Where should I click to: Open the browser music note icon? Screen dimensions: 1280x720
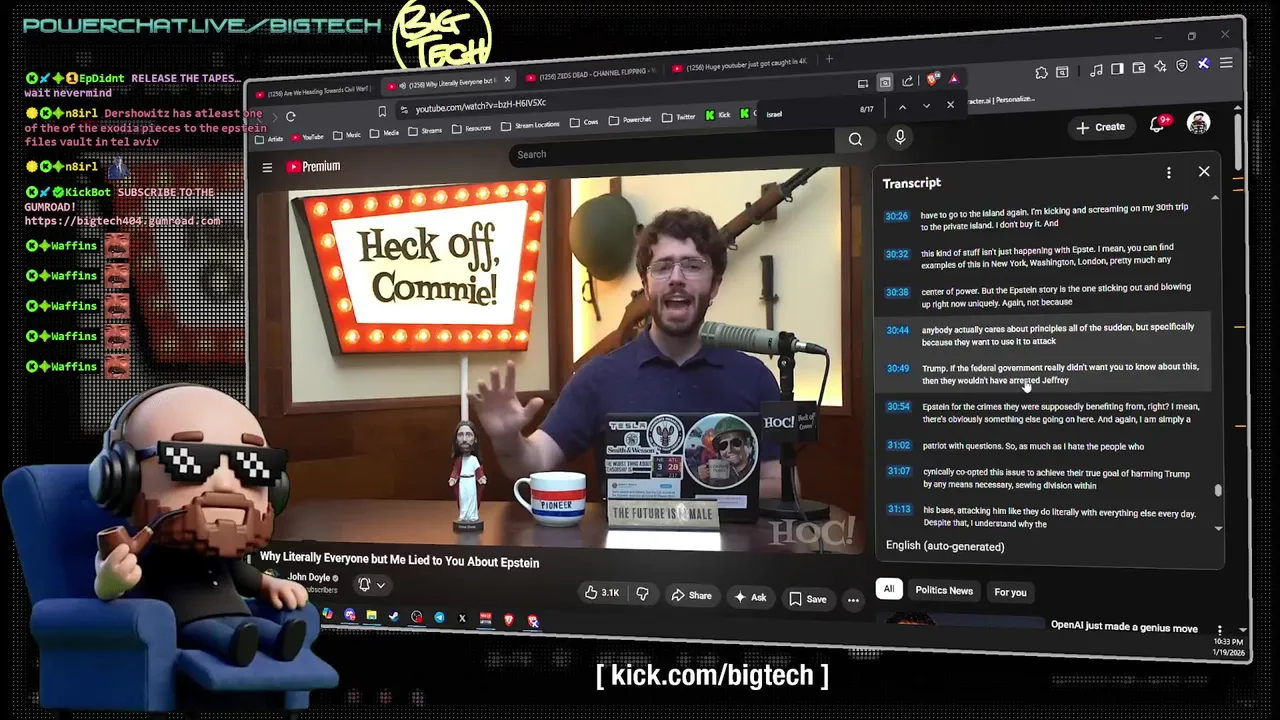pos(1096,70)
